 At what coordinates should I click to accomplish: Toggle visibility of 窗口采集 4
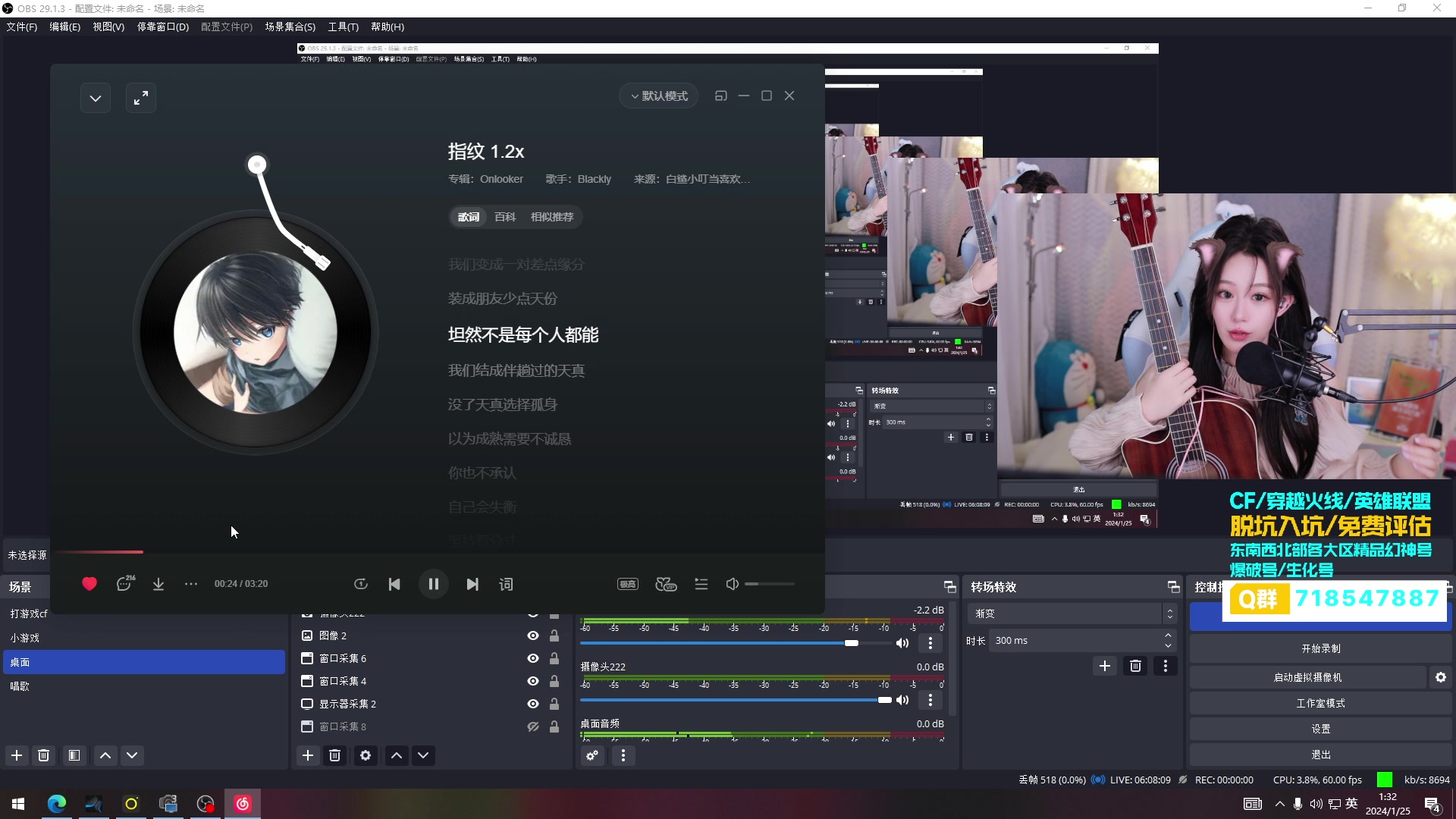(x=533, y=681)
